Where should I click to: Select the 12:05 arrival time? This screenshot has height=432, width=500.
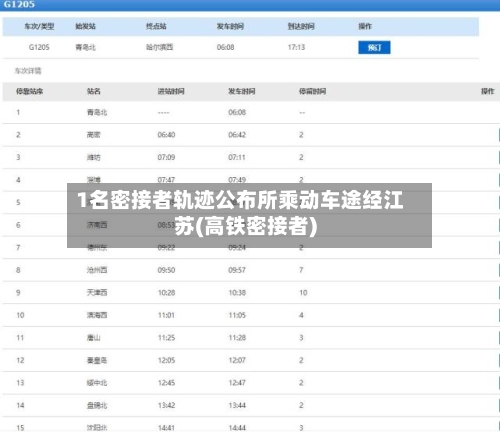pos(166,360)
